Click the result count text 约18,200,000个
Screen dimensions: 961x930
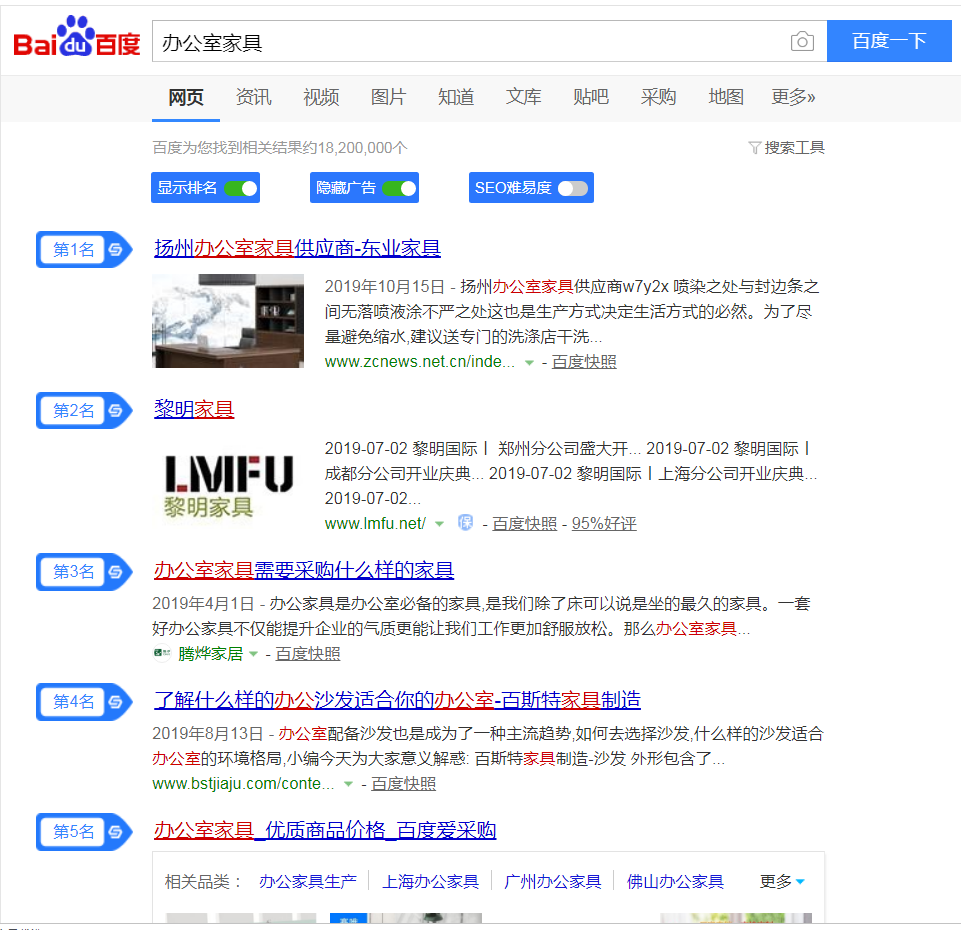(x=354, y=148)
